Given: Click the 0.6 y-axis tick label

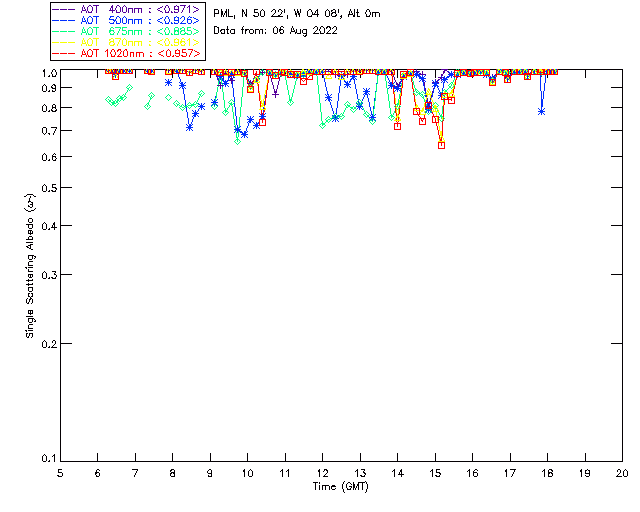Looking at the screenshot, I should [x=49, y=157].
